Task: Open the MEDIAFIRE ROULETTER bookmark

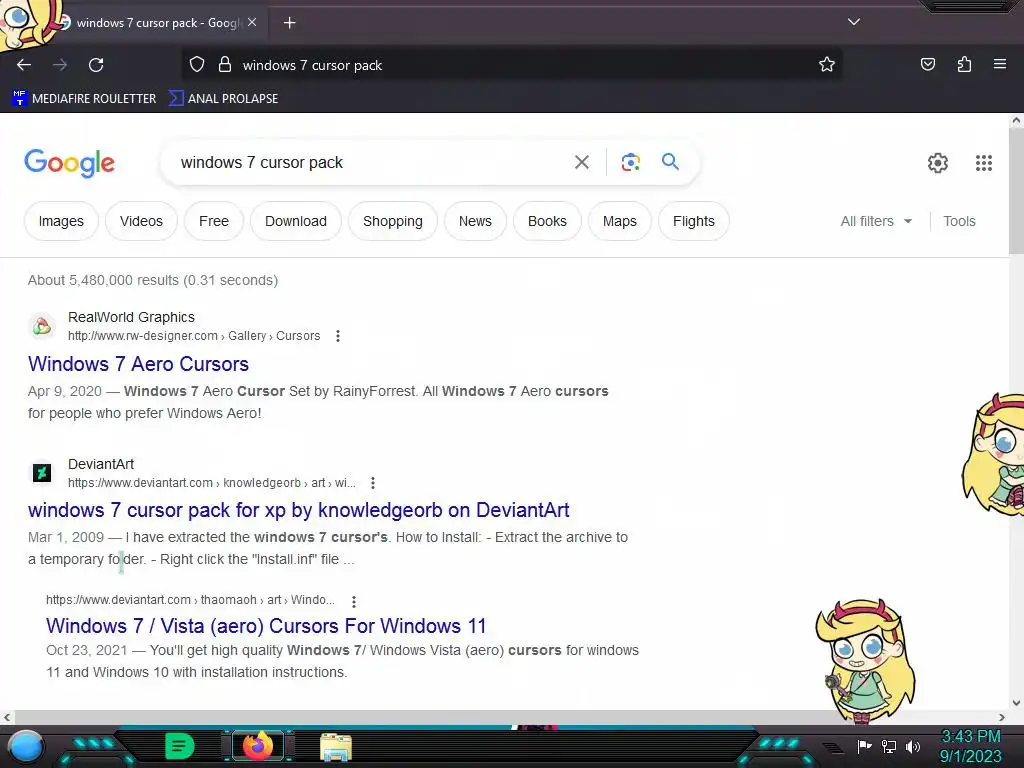Action: tap(84, 99)
